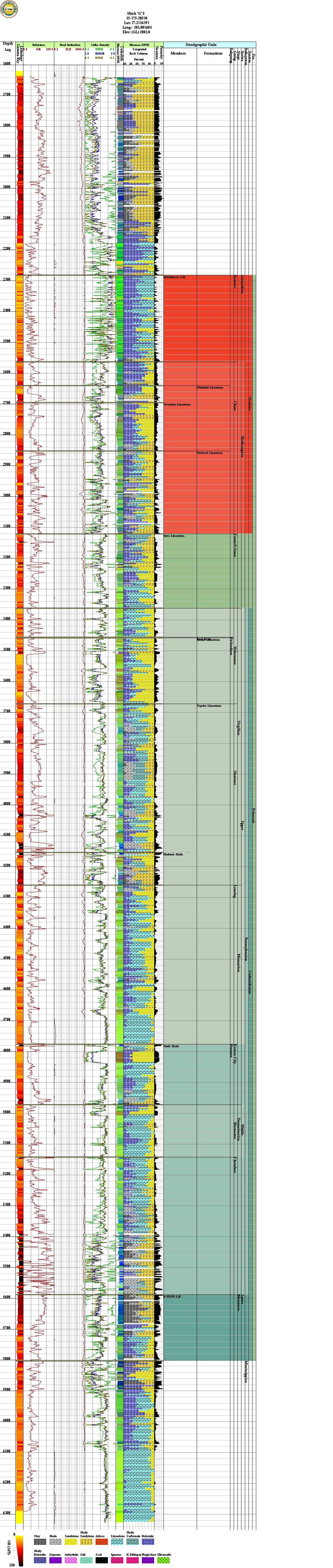Viewport: 333px width, 1568px height.
Task: Click the blue RHOB curve label
Action: click(x=100, y=54)
